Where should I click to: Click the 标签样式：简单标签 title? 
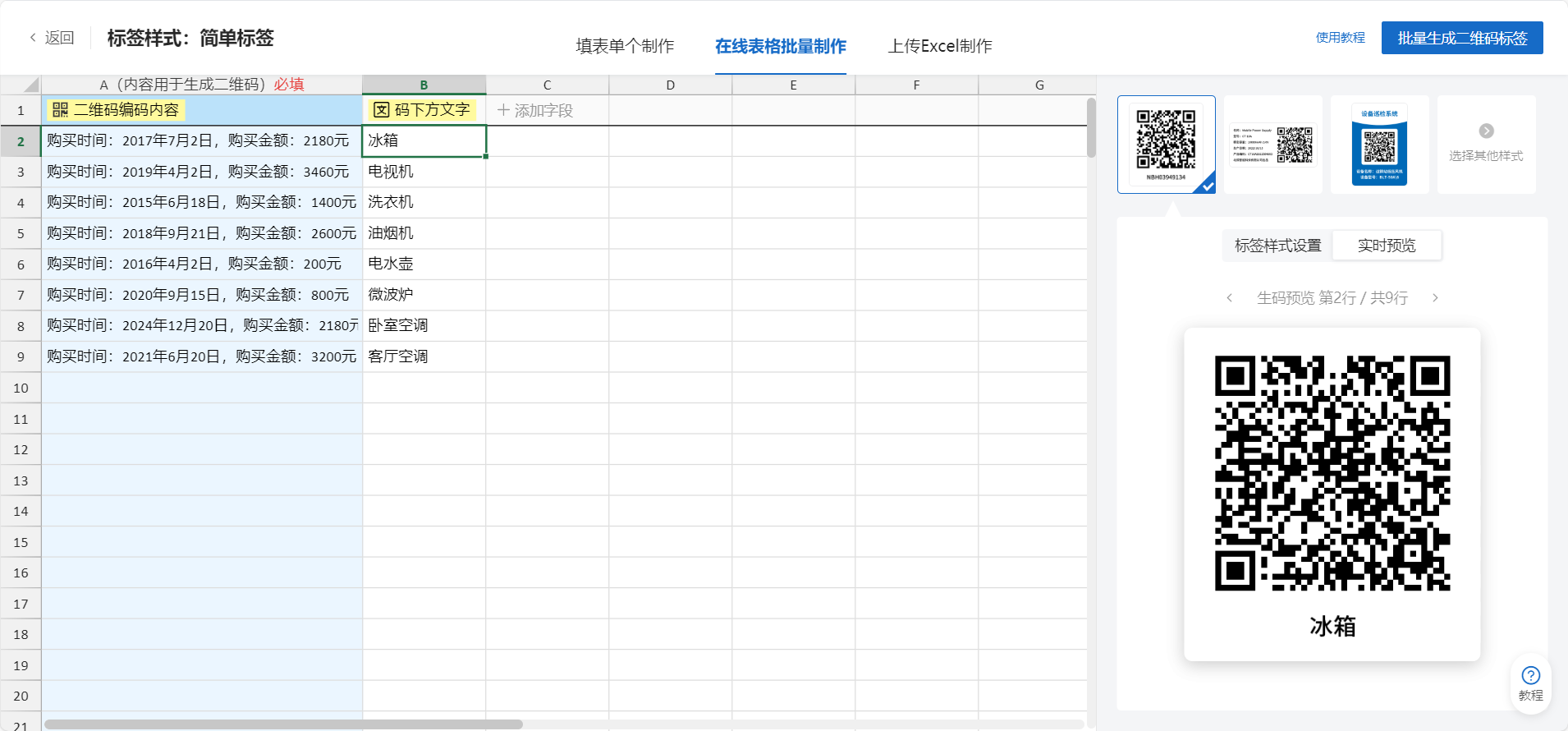(190, 38)
